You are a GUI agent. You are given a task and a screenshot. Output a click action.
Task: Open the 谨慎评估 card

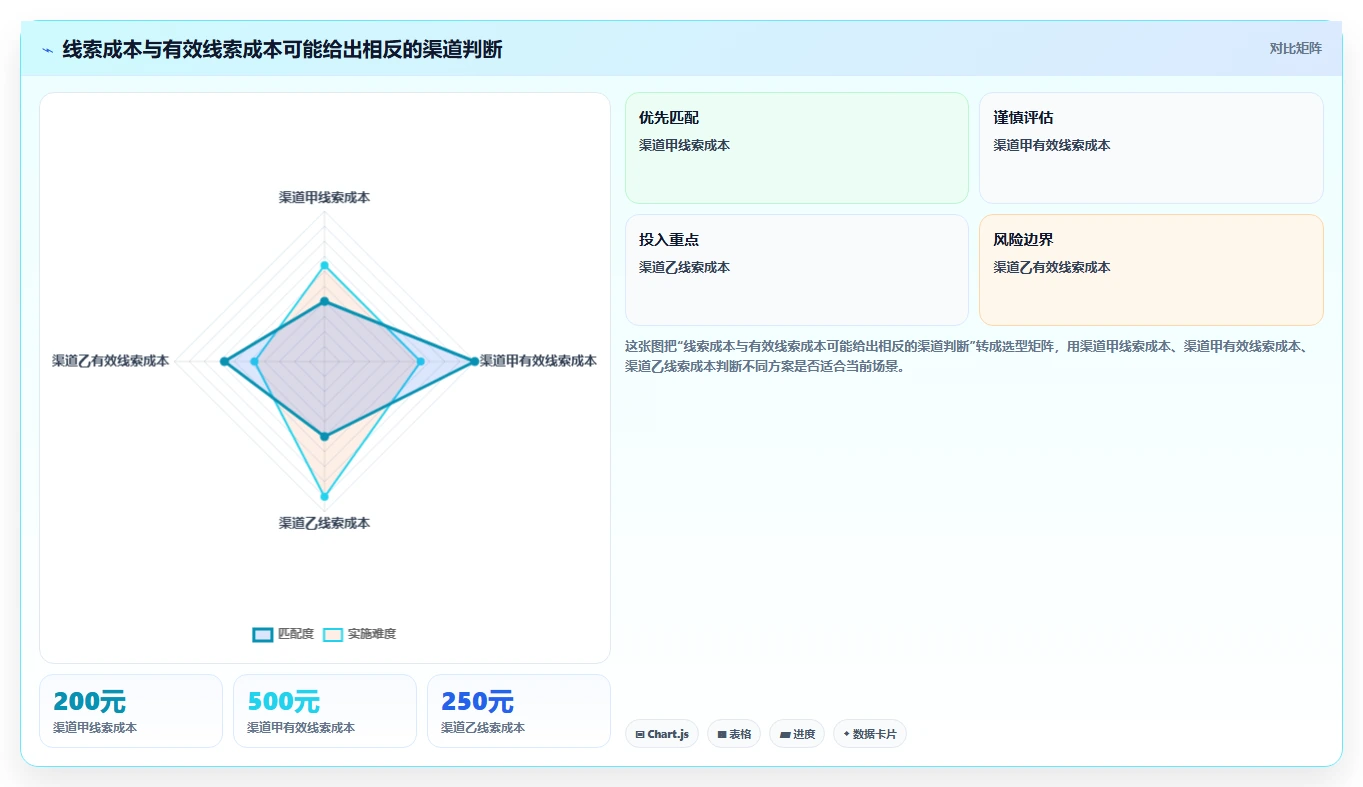pos(1151,148)
